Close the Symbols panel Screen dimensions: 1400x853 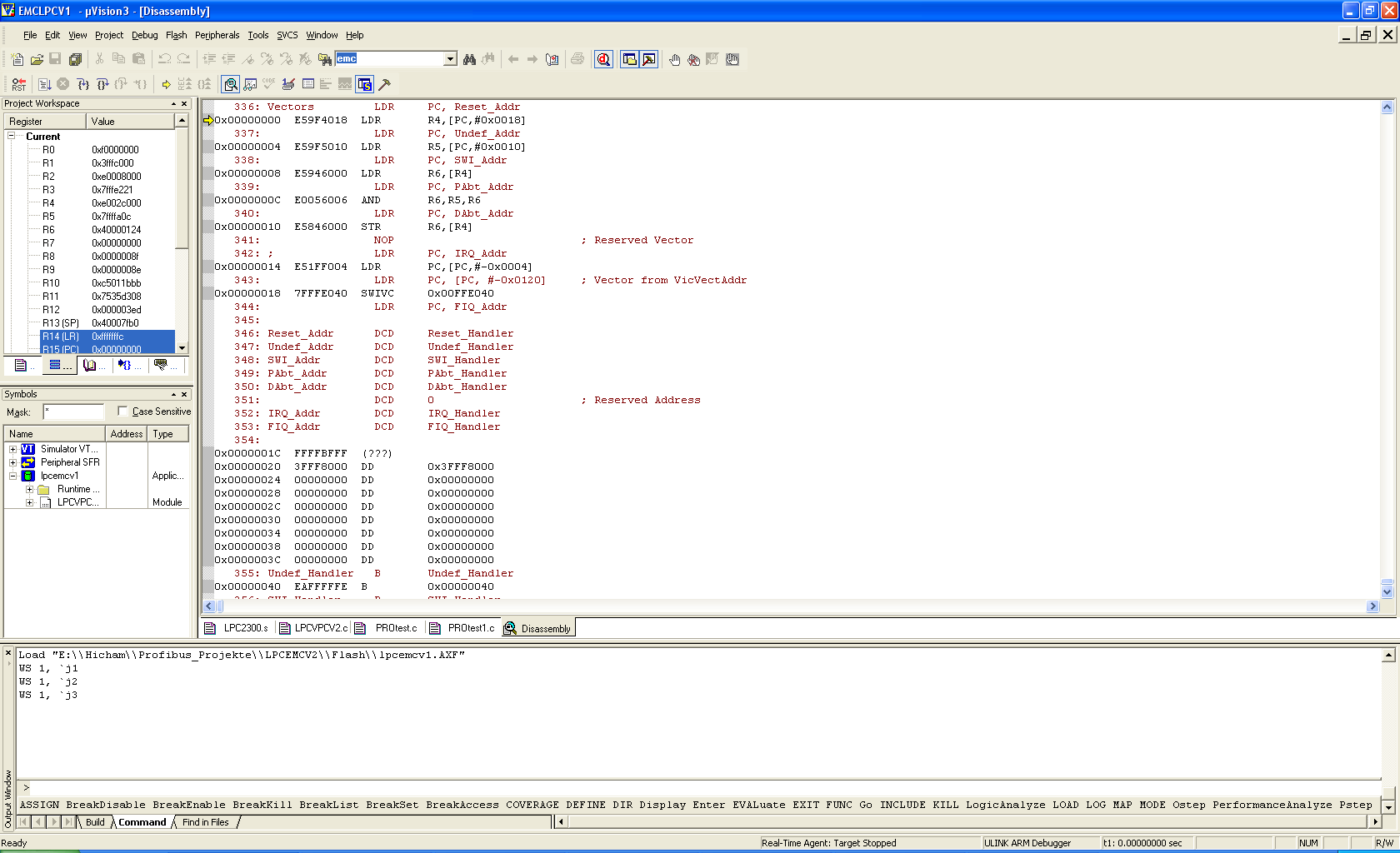185,394
